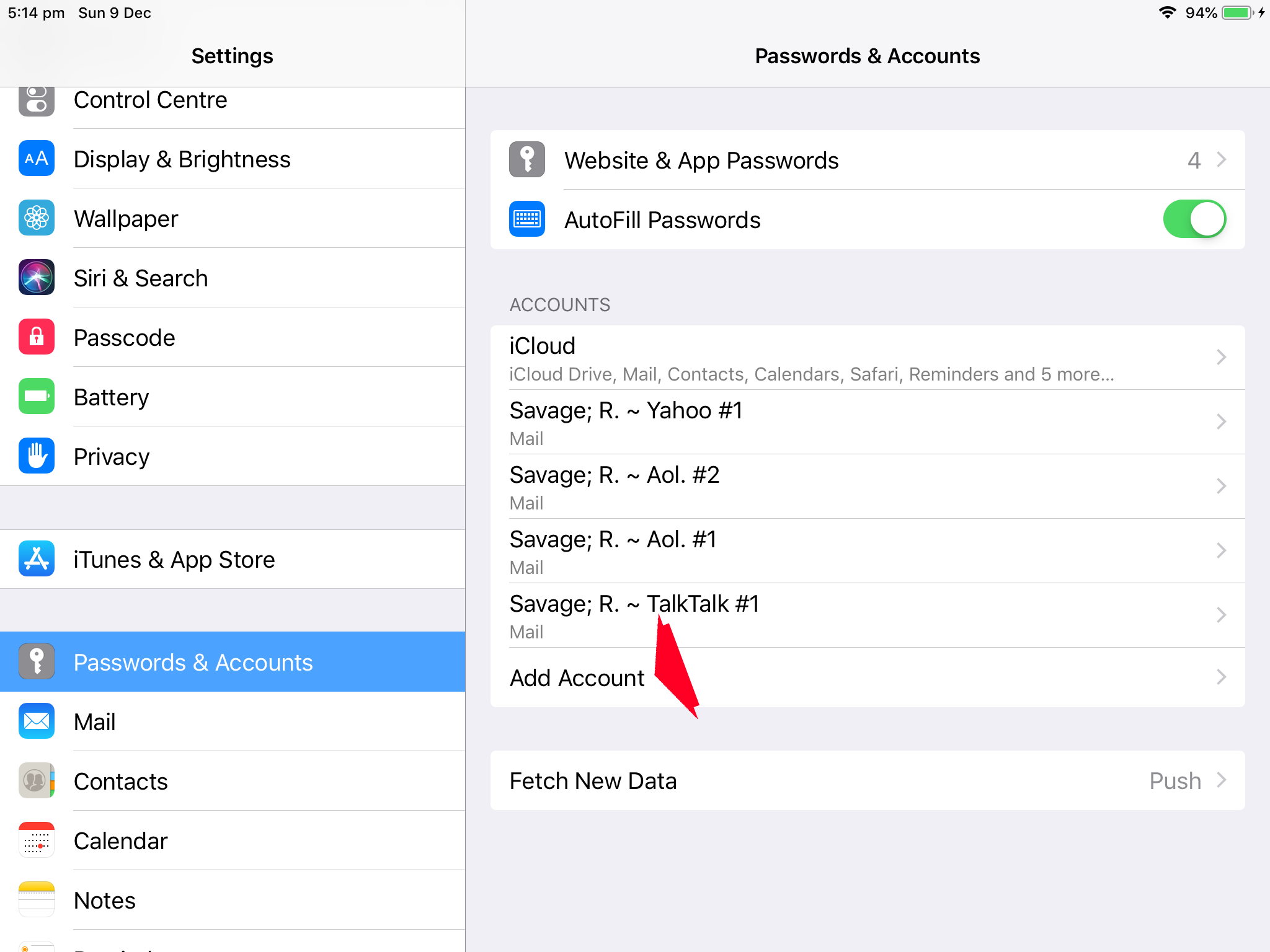Screen dimensions: 1270x952
Task: Expand Website & App Passwords chevron
Action: (1220, 160)
